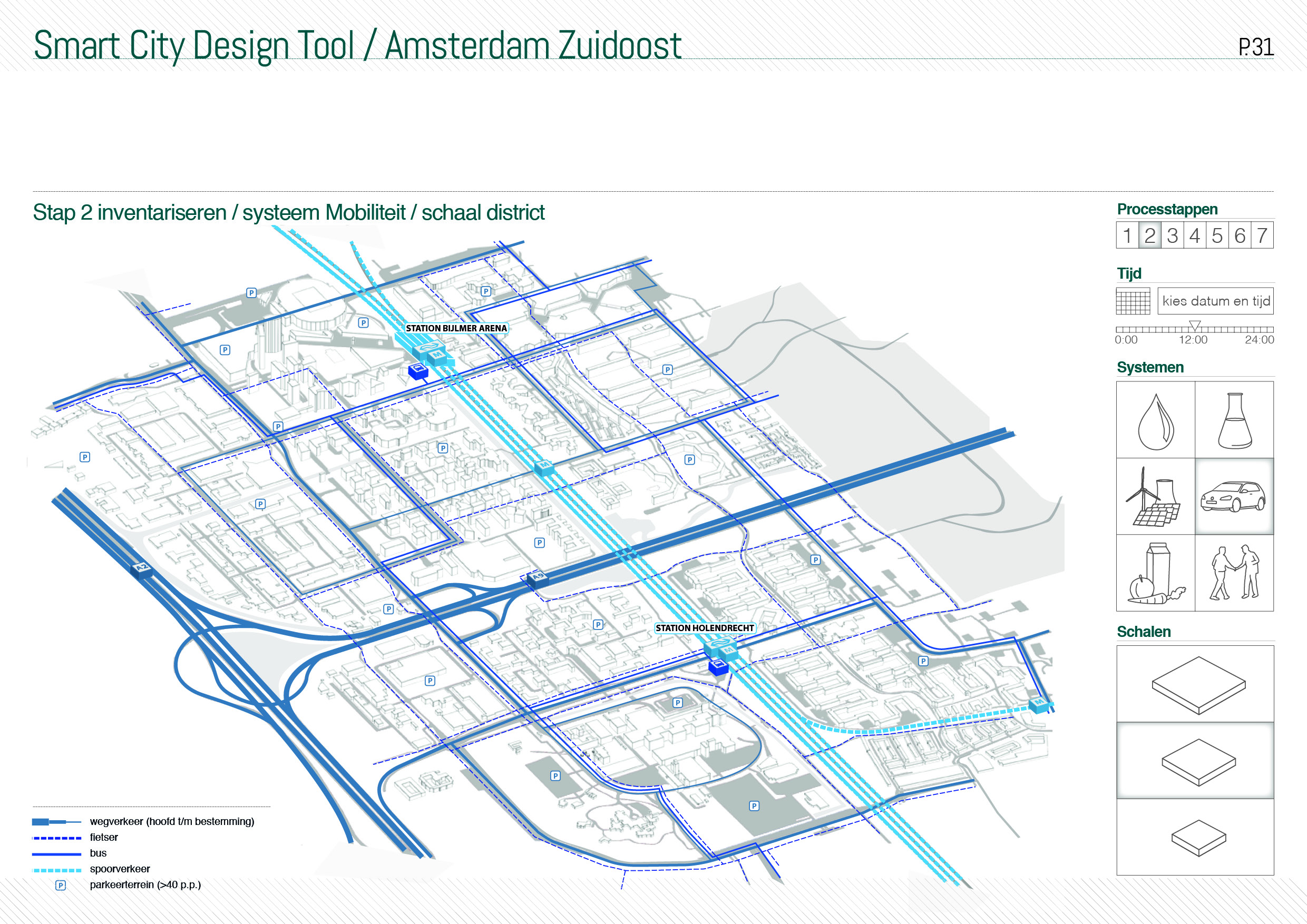Click the 'wegverkeer (hoofd t/m bestemming)' legend entry
This screenshot has height=924, width=1307.
[172, 822]
